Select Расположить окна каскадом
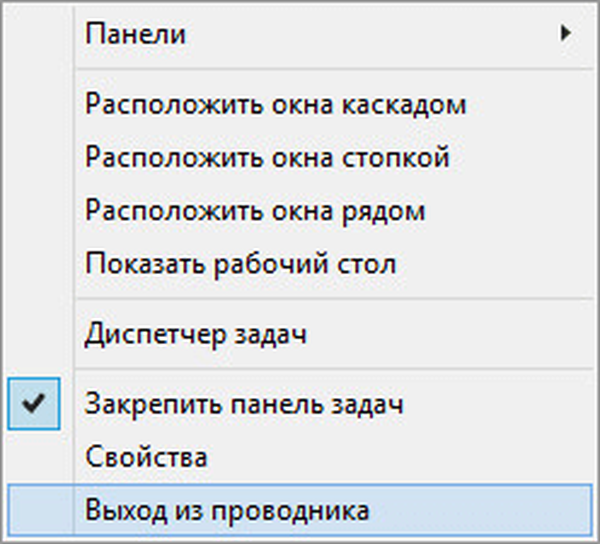The height and width of the screenshot is (544, 600). pos(276,104)
